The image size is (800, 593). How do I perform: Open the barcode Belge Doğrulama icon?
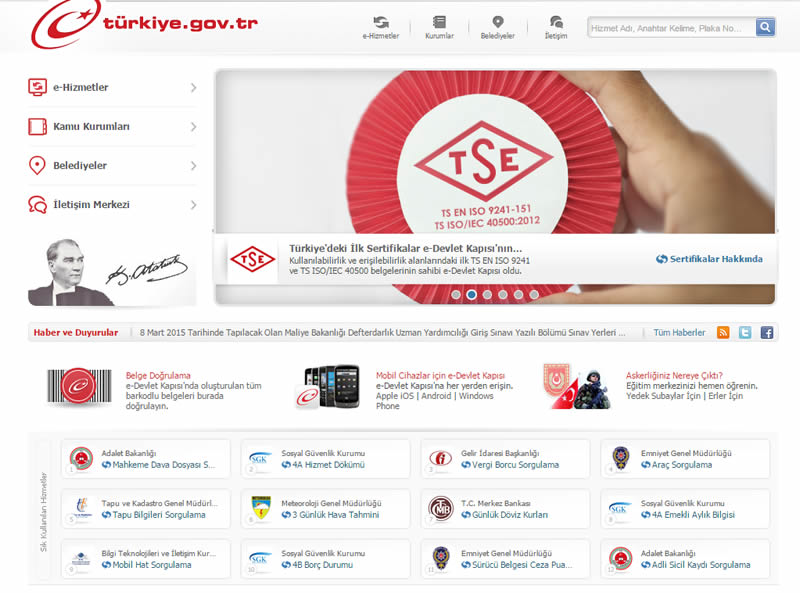point(82,387)
